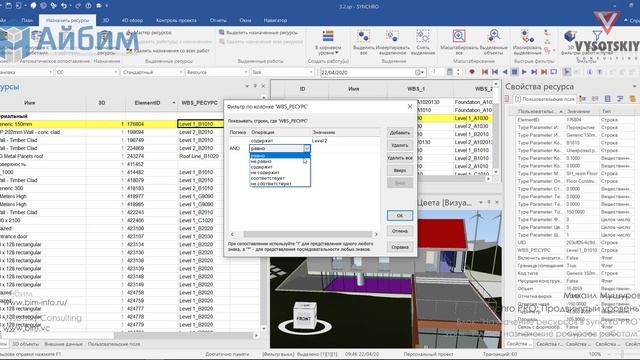The height and width of the screenshot is (360, 640).
Task: Open the Навигатор ribbon tab
Action: (x=275, y=20)
